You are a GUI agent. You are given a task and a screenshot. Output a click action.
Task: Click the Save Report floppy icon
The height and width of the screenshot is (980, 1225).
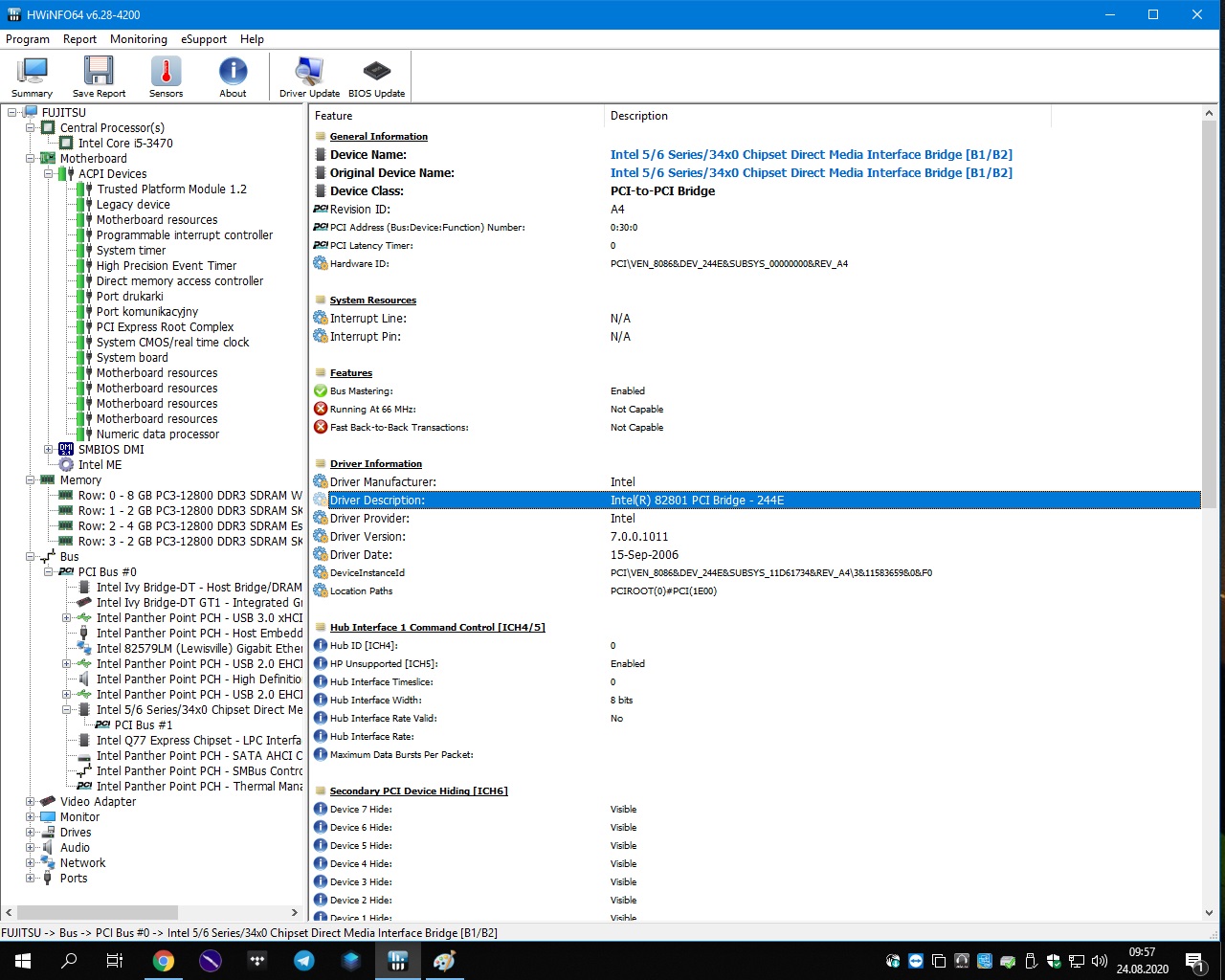pyautogui.click(x=99, y=77)
